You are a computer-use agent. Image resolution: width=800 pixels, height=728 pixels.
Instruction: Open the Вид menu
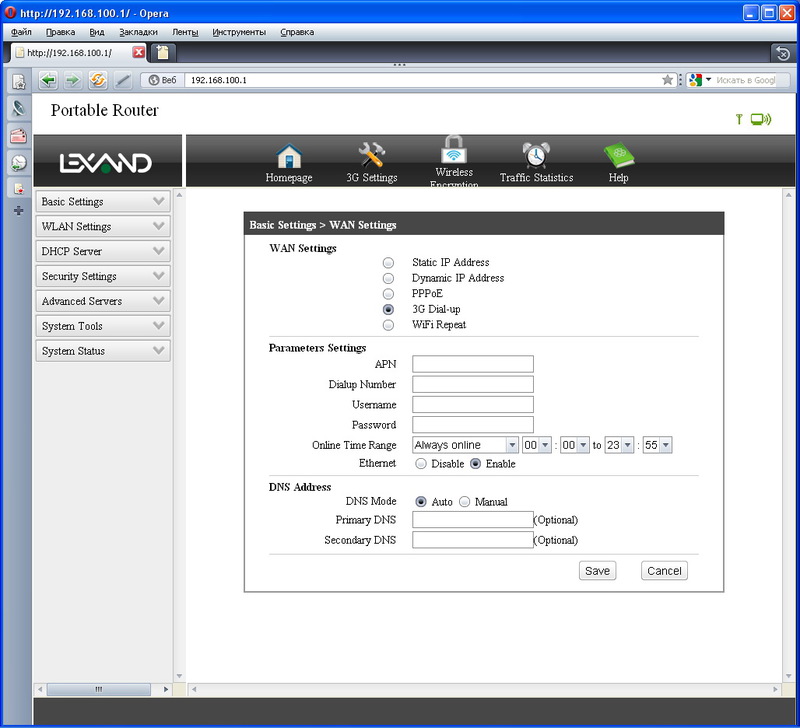tap(97, 32)
